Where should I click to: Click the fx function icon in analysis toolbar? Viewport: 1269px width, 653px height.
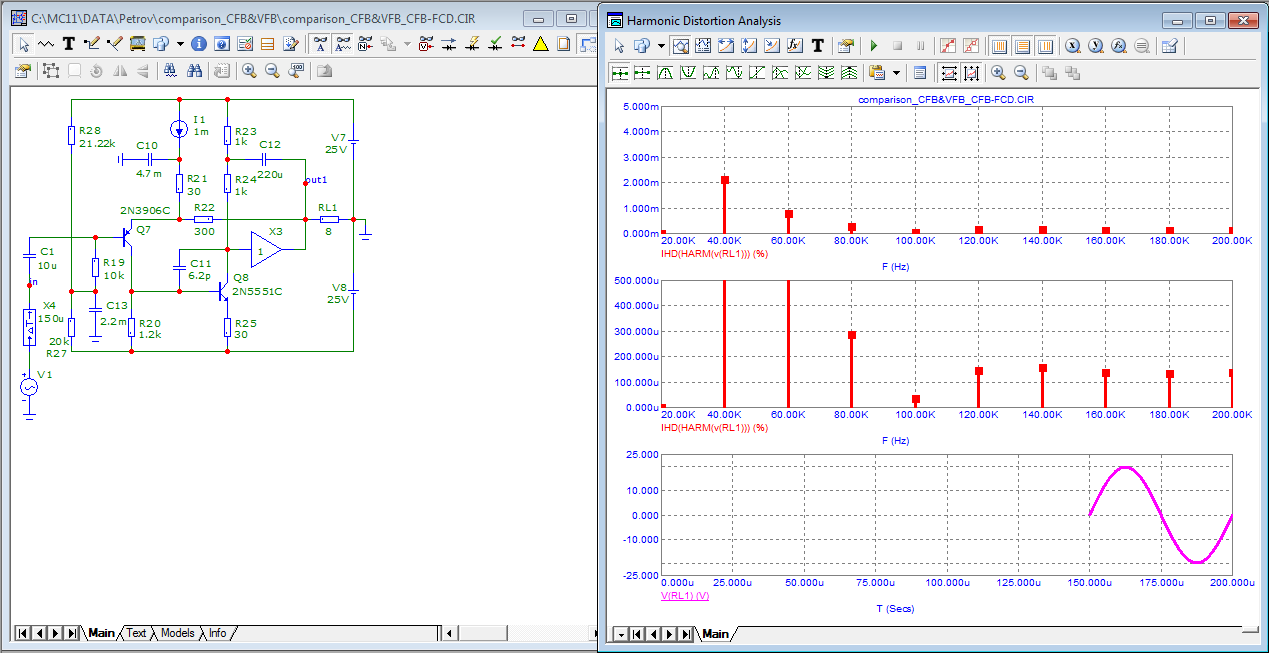[795, 46]
